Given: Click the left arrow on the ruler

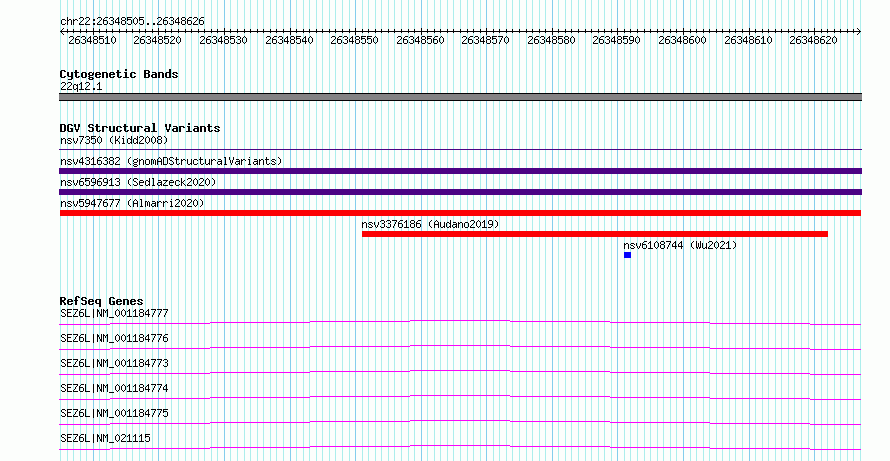Looking at the screenshot, I should pyautogui.click(x=62, y=32).
